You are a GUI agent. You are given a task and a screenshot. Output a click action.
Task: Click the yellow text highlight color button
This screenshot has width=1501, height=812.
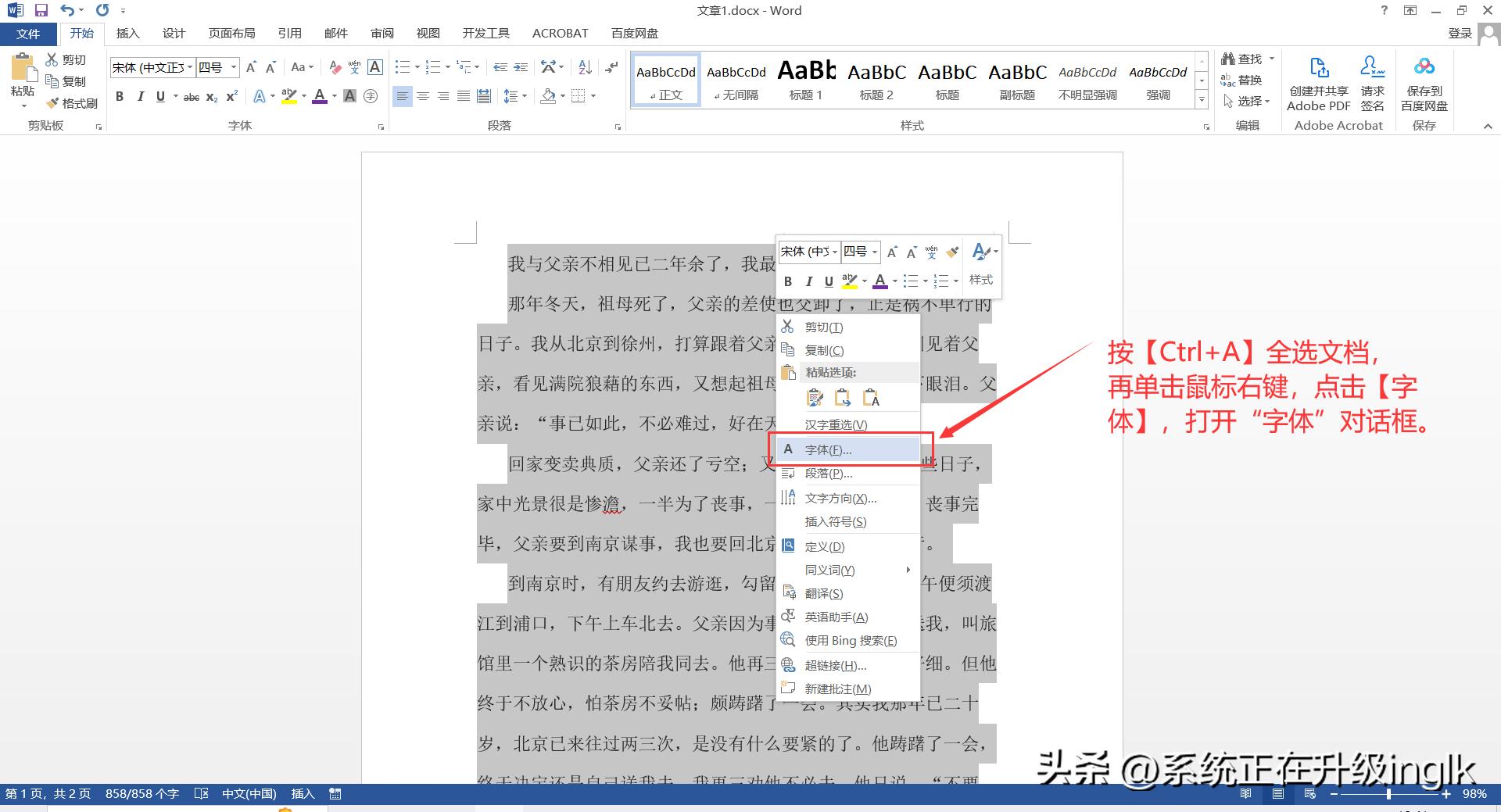pos(288,96)
